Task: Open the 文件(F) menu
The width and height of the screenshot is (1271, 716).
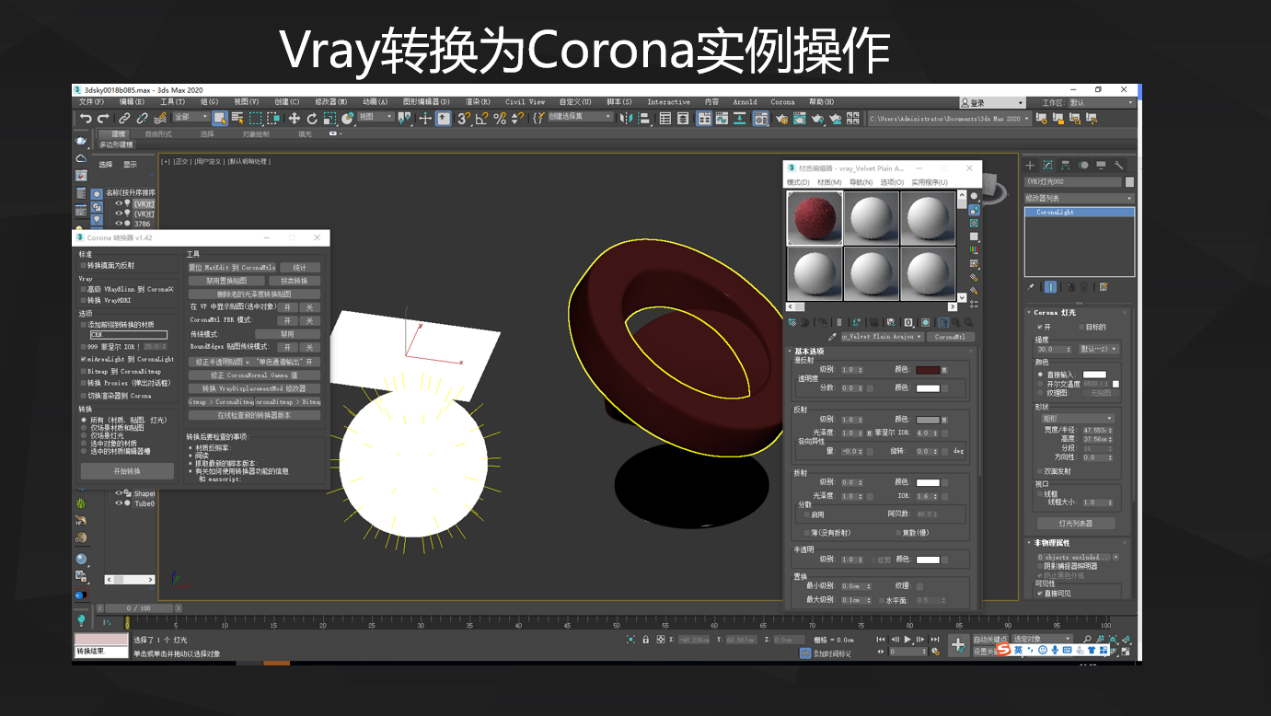Action: pyautogui.click(x=91, y=102)
